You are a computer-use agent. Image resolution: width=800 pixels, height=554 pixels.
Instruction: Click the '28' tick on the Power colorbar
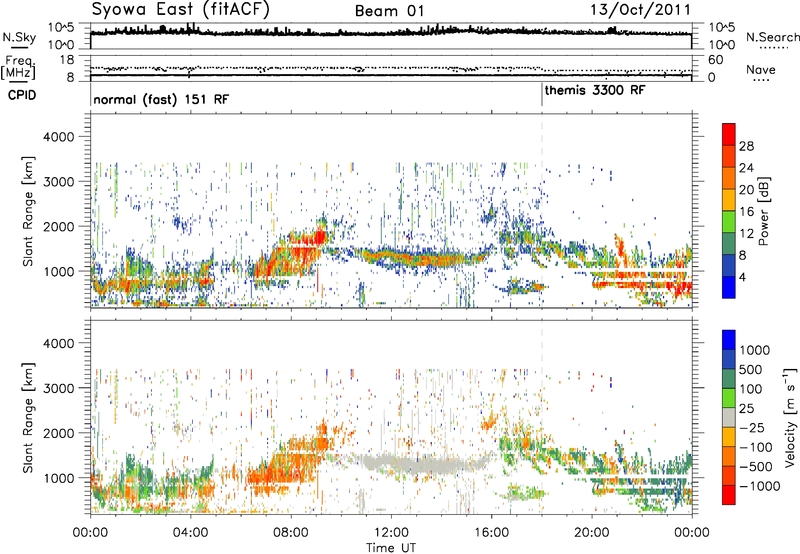click(x=746, y=146)
